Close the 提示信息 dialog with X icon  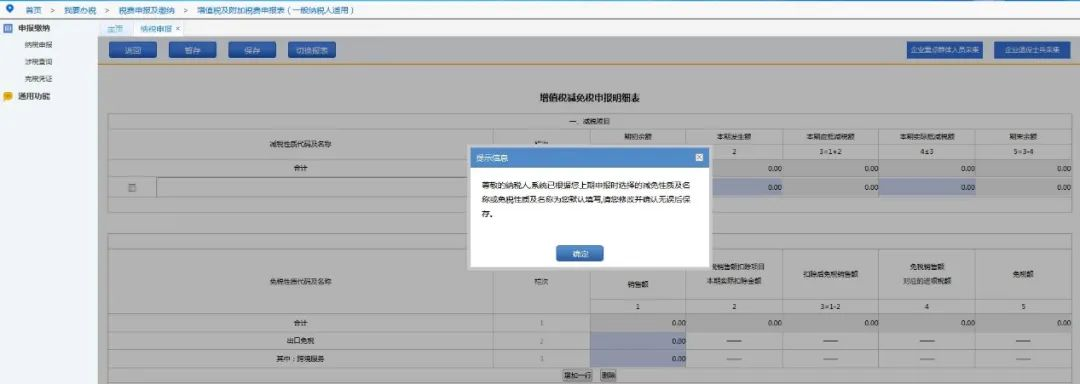[x=699, y=158]
